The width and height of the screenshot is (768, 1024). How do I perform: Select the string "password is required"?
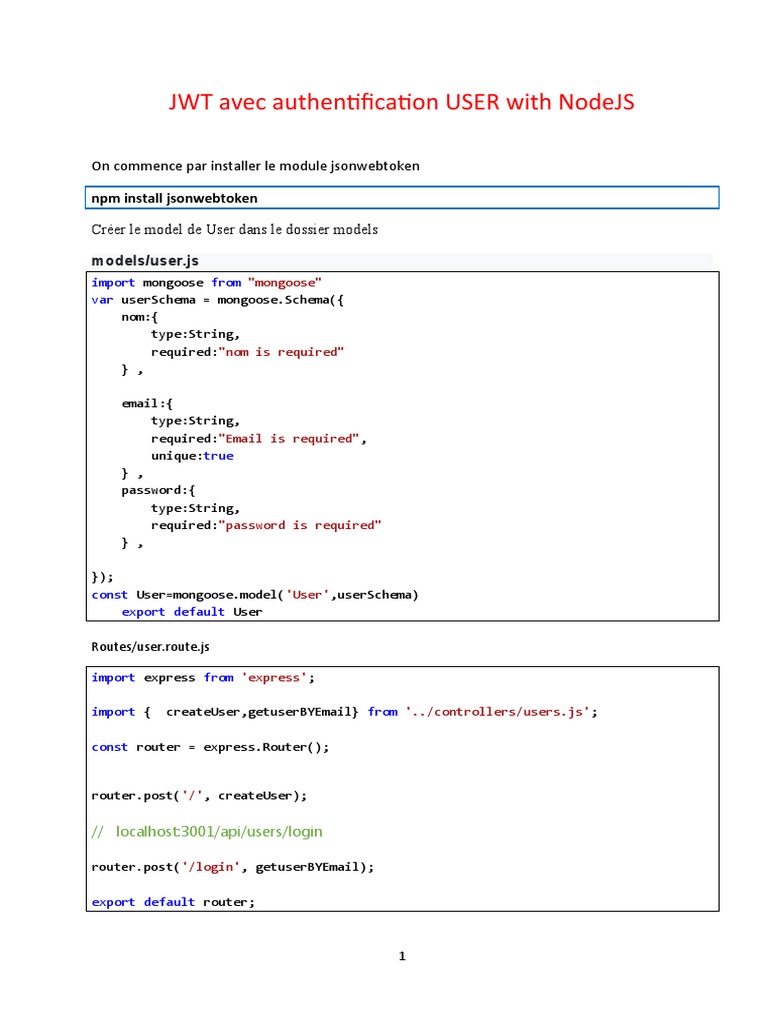pyautogui.click(x=300, y=525)
